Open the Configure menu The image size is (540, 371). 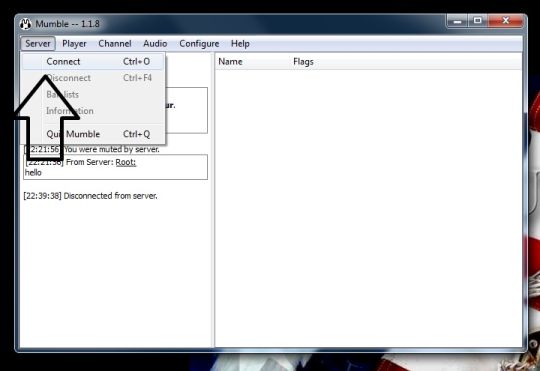pyautogui.click(x=199, y=44)
